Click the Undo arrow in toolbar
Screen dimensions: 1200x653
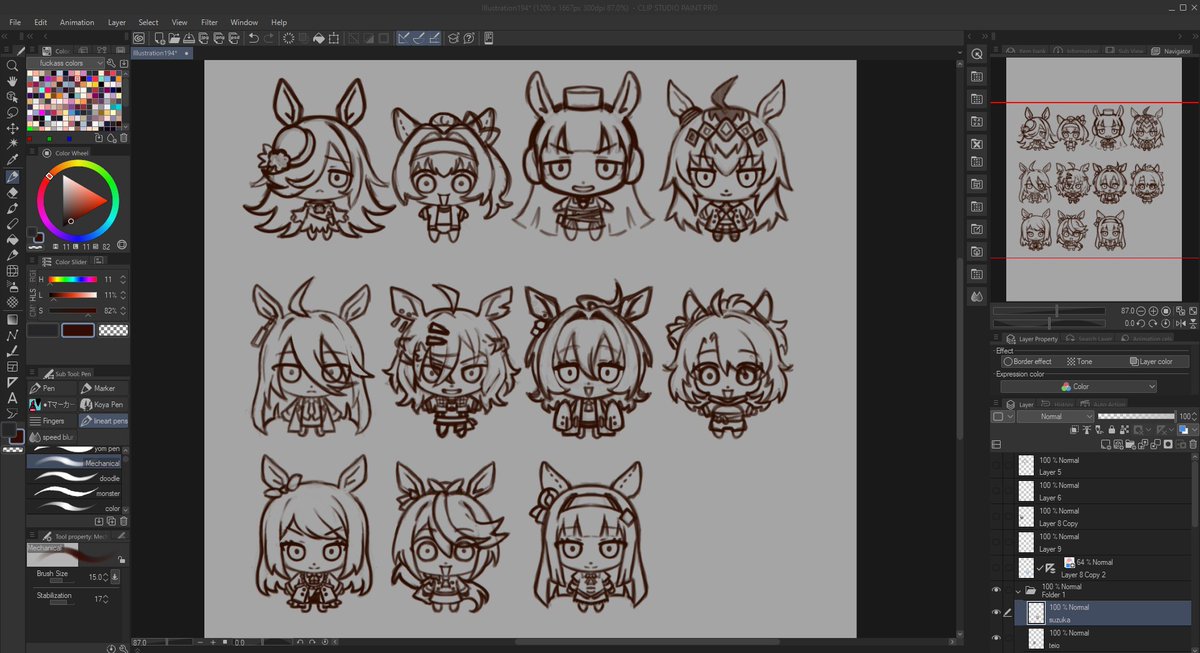click(254, 38)
